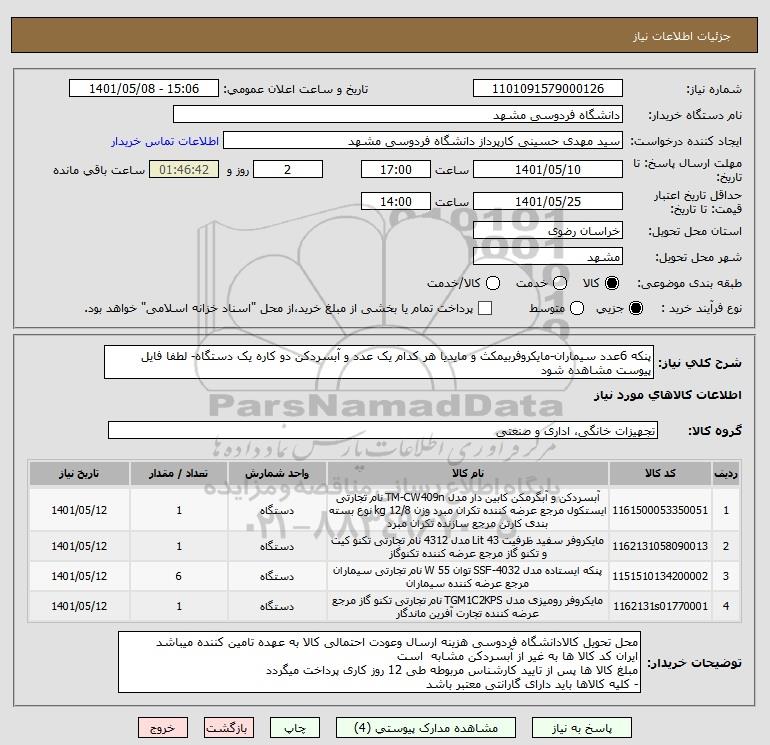Click the SSF-4032 standing fan item name

click(468, 577)
